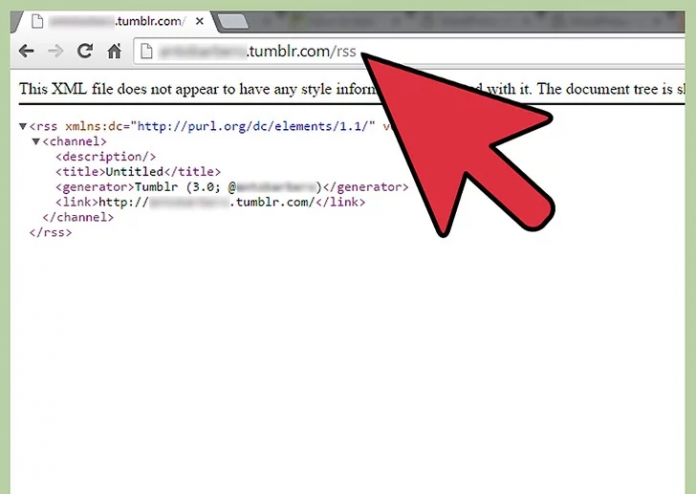Click the description element line
Screen dimensions: 696x494
tap(105, 157)
